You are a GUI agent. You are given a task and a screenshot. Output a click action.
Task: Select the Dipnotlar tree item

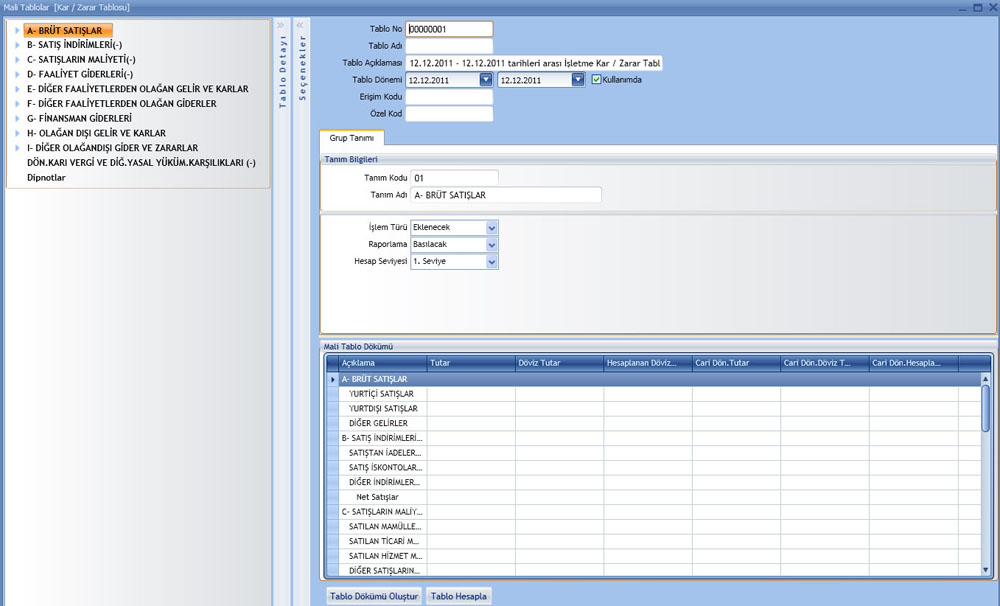tap(46, 177)
